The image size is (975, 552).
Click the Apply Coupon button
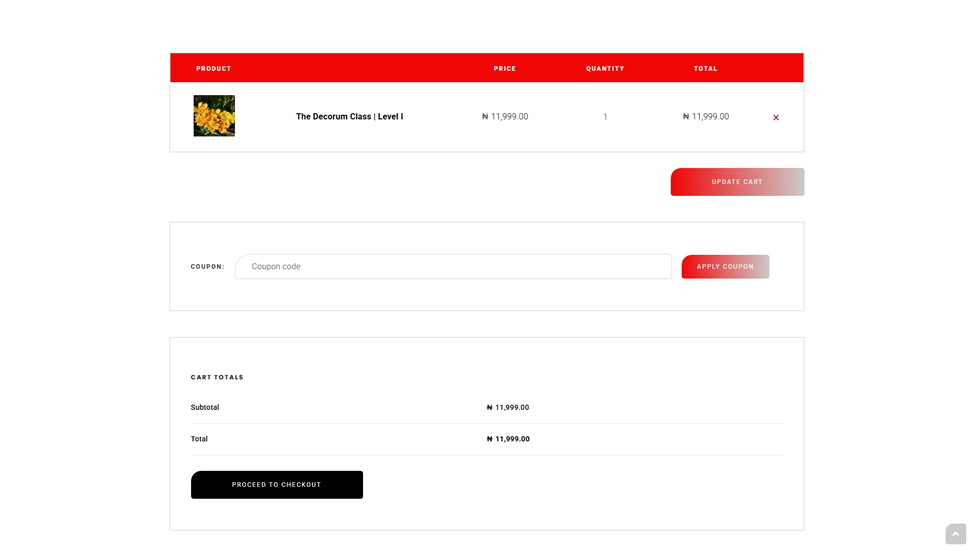pos(725,267)
